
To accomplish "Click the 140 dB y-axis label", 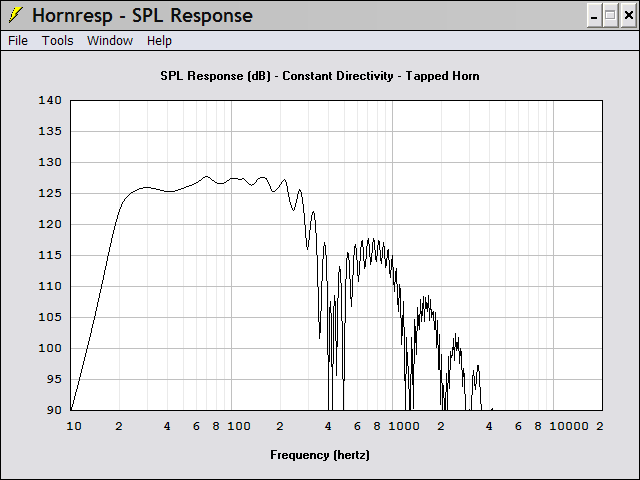I will click(50, 100).
